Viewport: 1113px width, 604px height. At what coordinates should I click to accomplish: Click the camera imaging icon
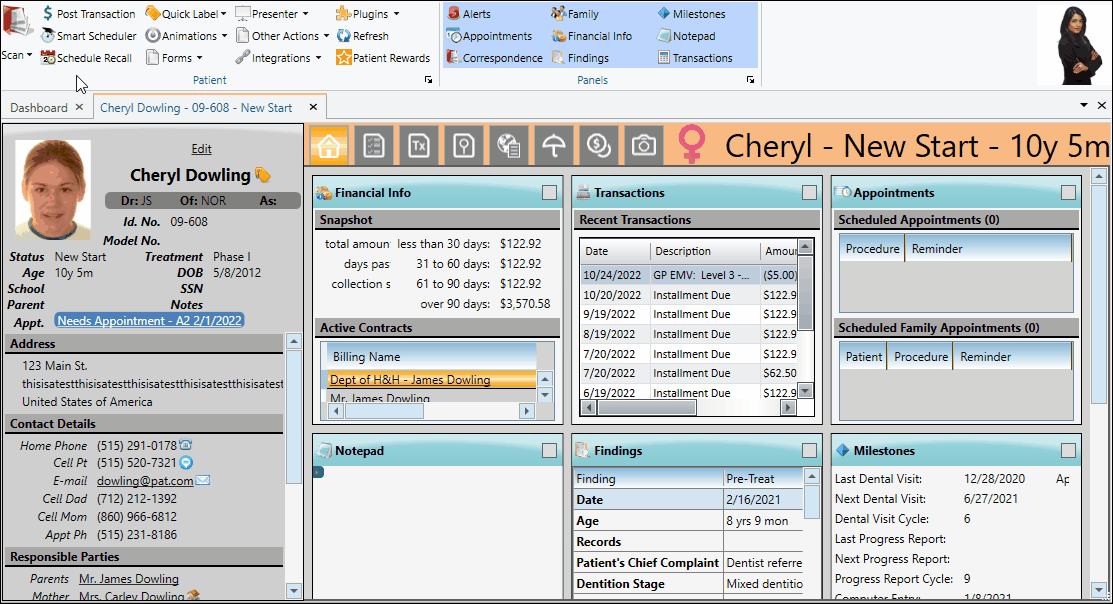[644, 146]
